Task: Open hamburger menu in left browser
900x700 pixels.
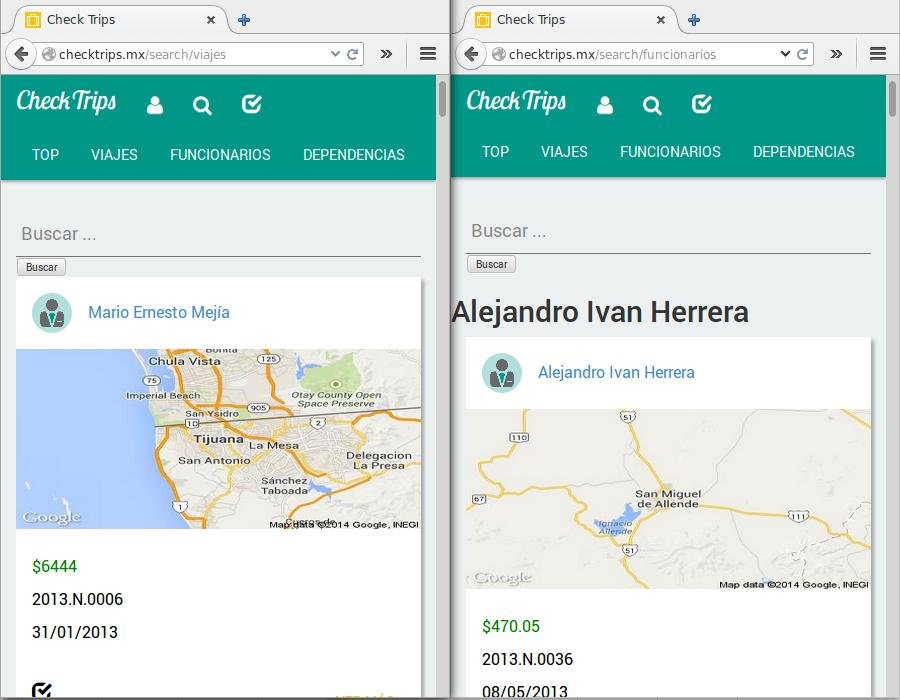Action: [x=428, y=54]
